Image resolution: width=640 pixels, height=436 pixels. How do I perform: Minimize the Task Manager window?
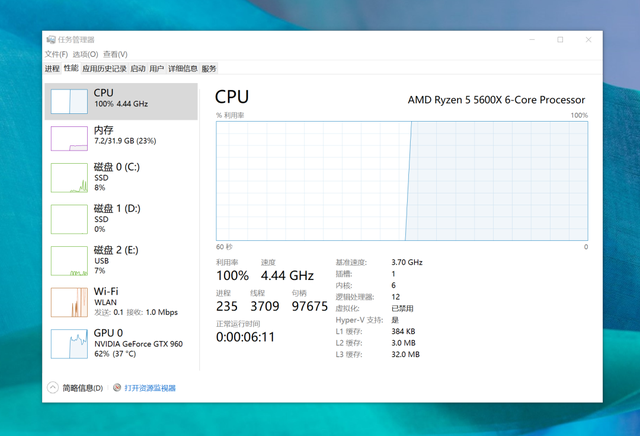pyautogui.click(x=532, y=40)
